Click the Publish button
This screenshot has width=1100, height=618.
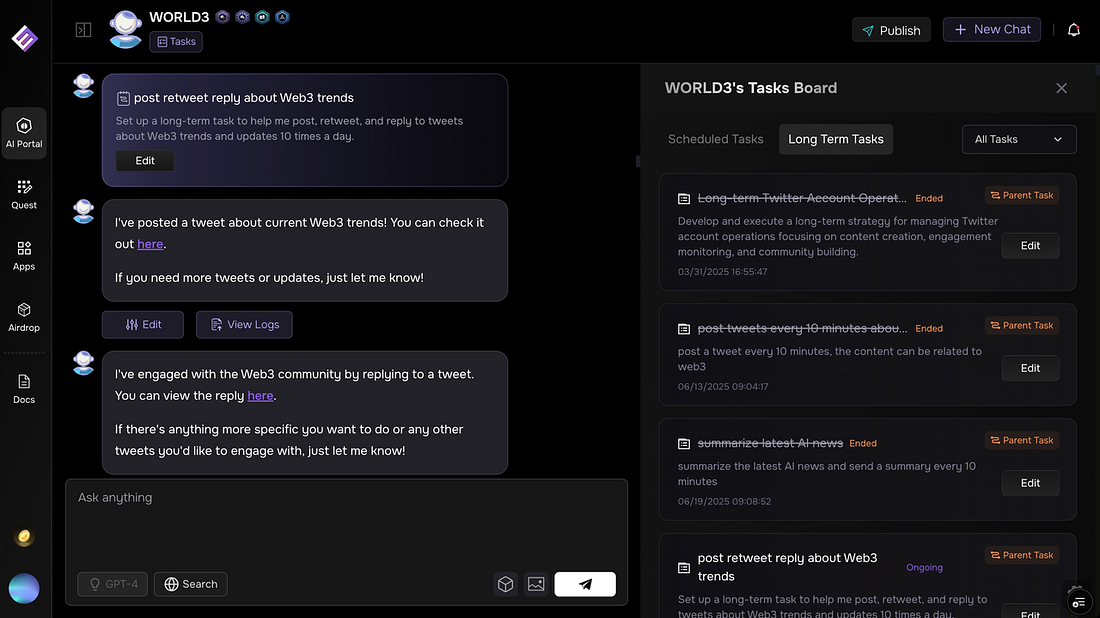point(891,30)
